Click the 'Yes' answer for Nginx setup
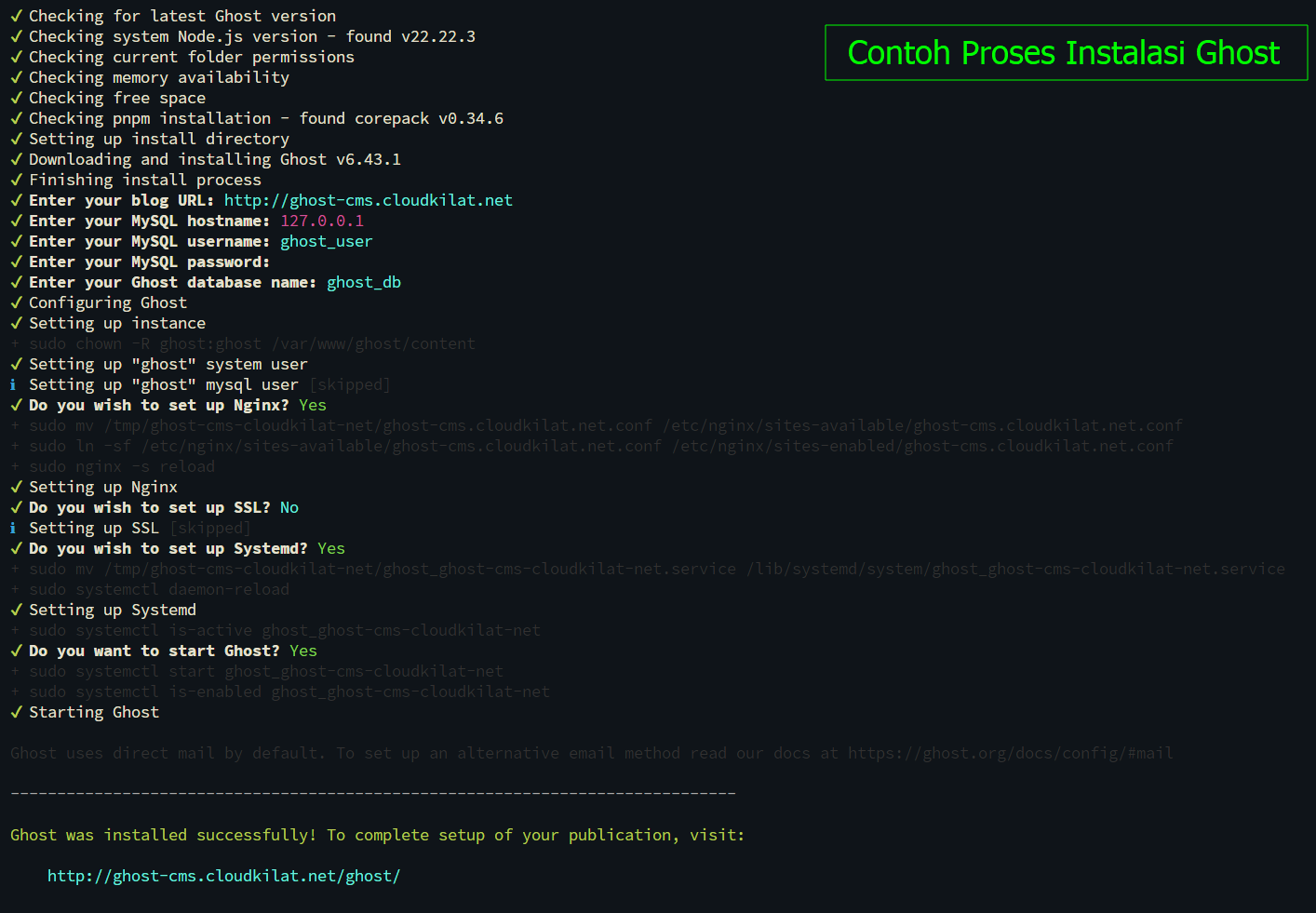Screen dimensions: 1316x913 pyautogui.click(x=313, y=405)
